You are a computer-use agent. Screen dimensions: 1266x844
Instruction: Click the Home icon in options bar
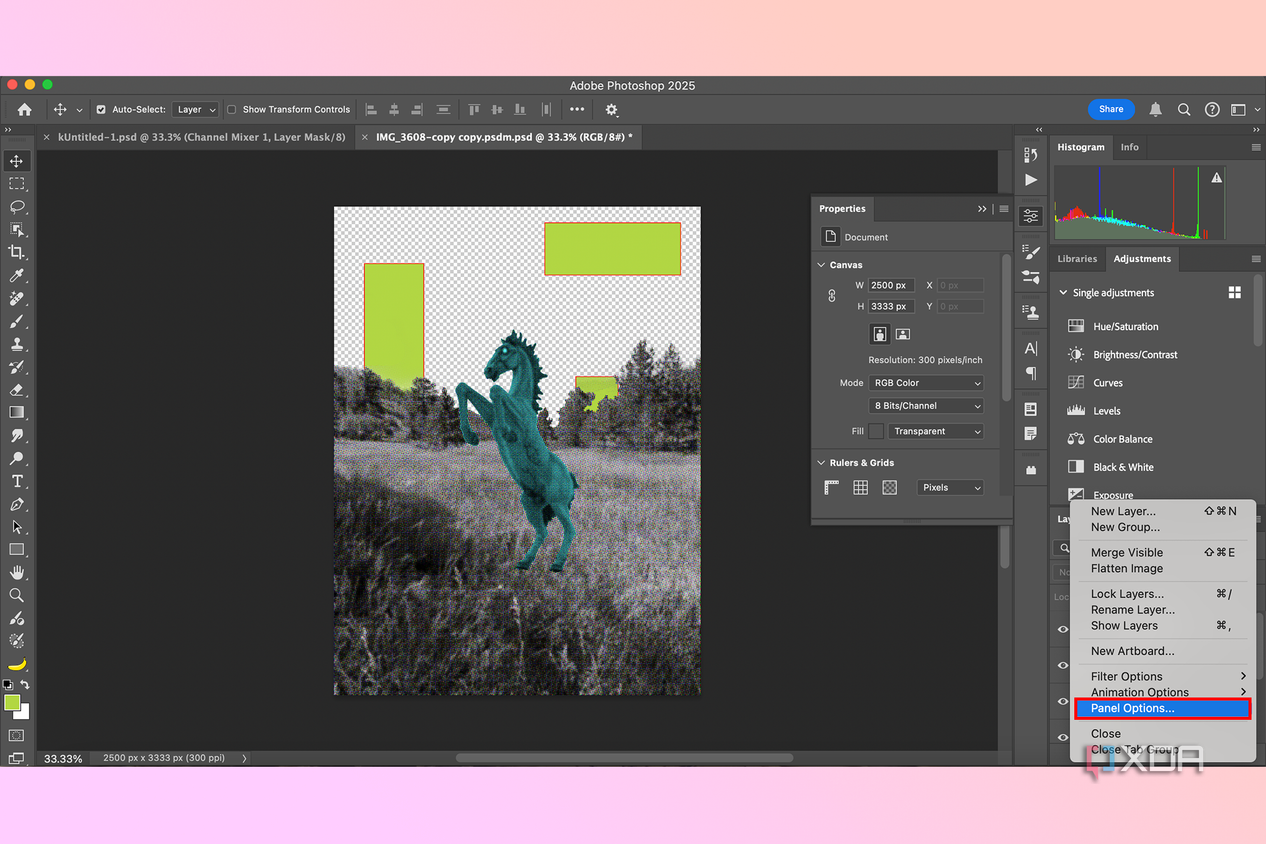tap(24, 109)
